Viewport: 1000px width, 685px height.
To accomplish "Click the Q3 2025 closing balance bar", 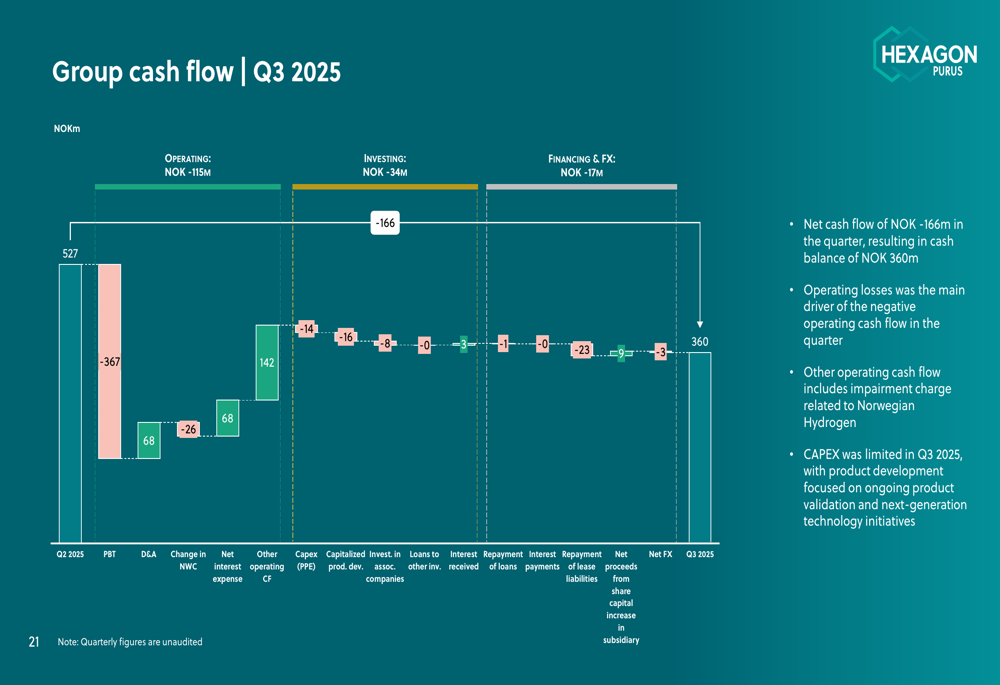I will pyautogui.click(x=700, y=447).
